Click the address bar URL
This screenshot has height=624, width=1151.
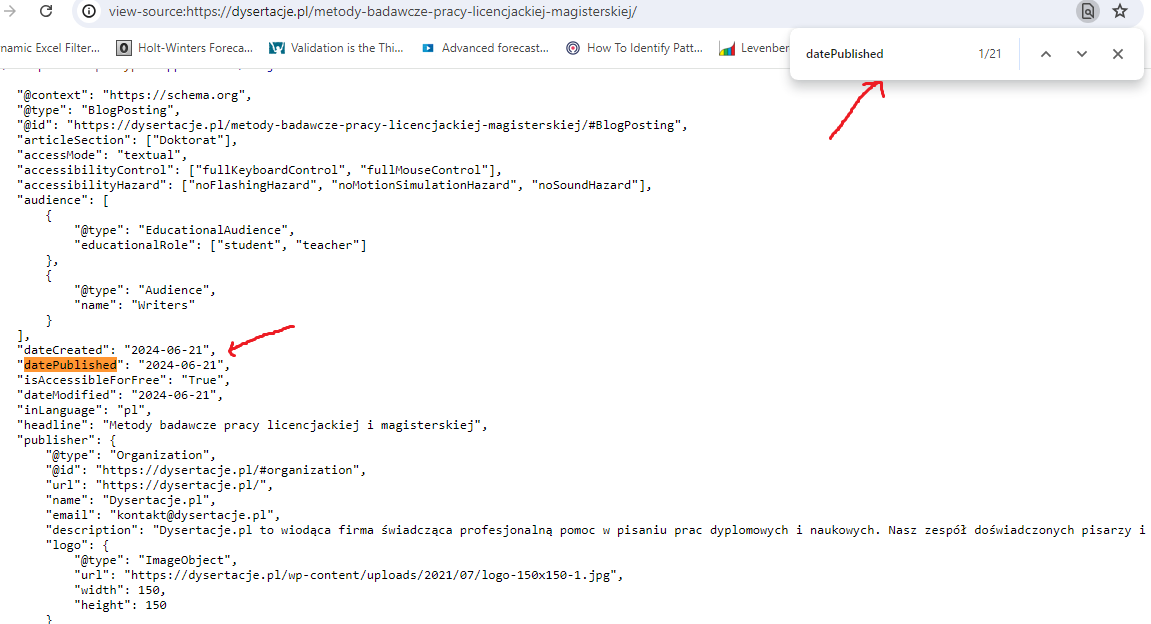coord(371,12)
